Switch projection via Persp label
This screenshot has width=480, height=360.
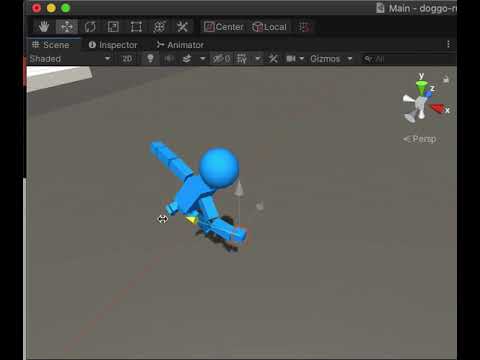point(420,139)
